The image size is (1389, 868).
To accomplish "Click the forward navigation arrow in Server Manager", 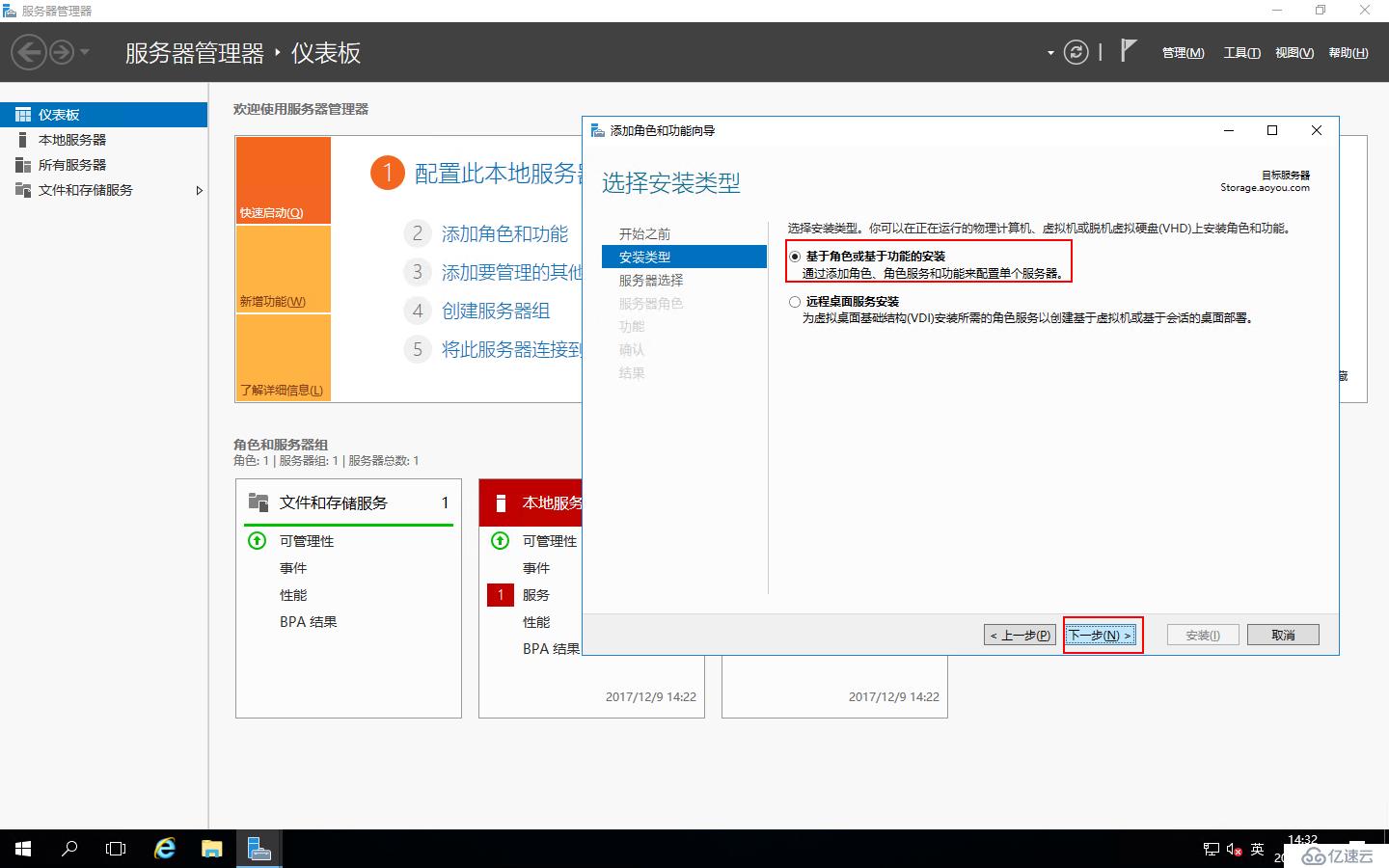I will [61, 52].
